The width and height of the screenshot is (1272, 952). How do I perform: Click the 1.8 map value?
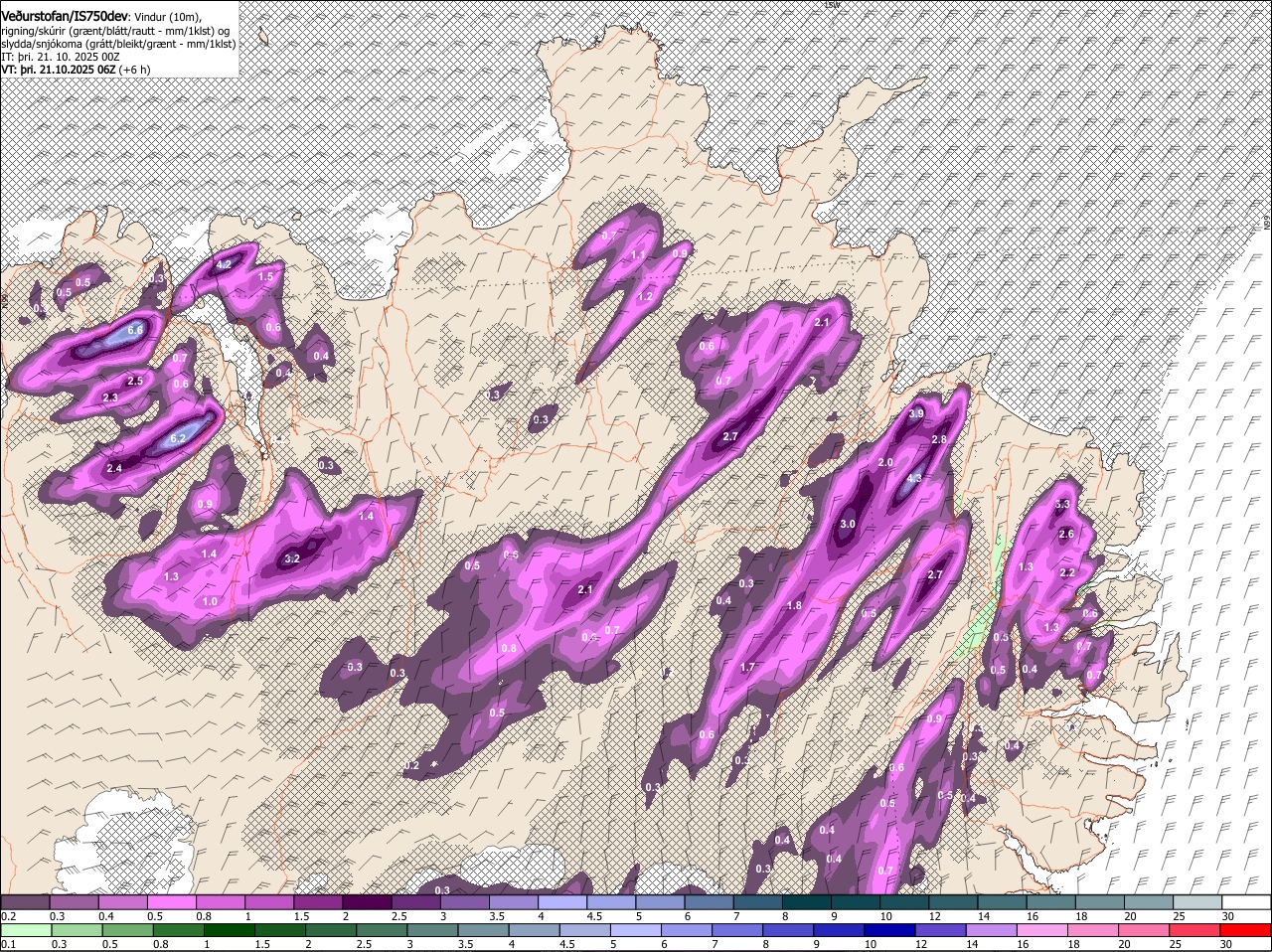click(794, 605)
